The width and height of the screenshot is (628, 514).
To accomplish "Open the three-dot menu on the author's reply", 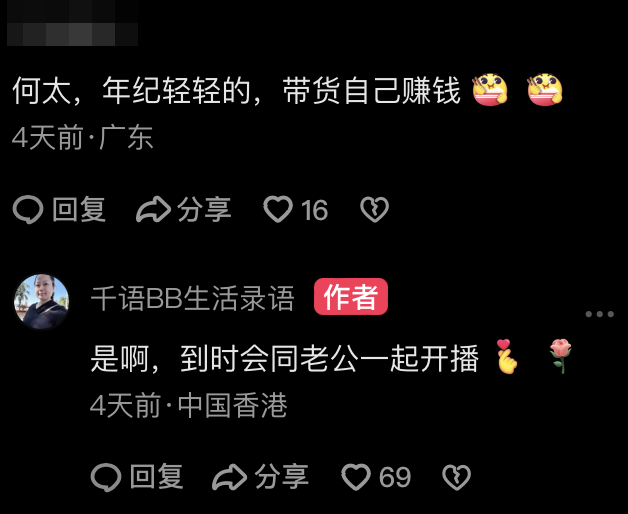I will click(x=600, y=314).
